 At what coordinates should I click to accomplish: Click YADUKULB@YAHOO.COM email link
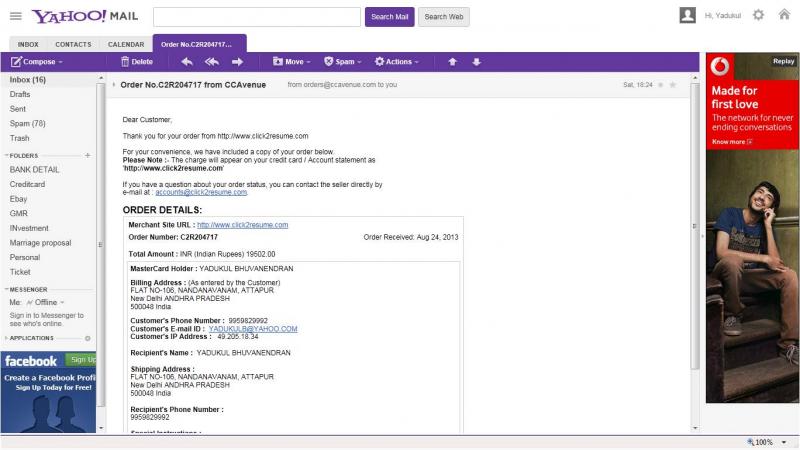[253, 329]
